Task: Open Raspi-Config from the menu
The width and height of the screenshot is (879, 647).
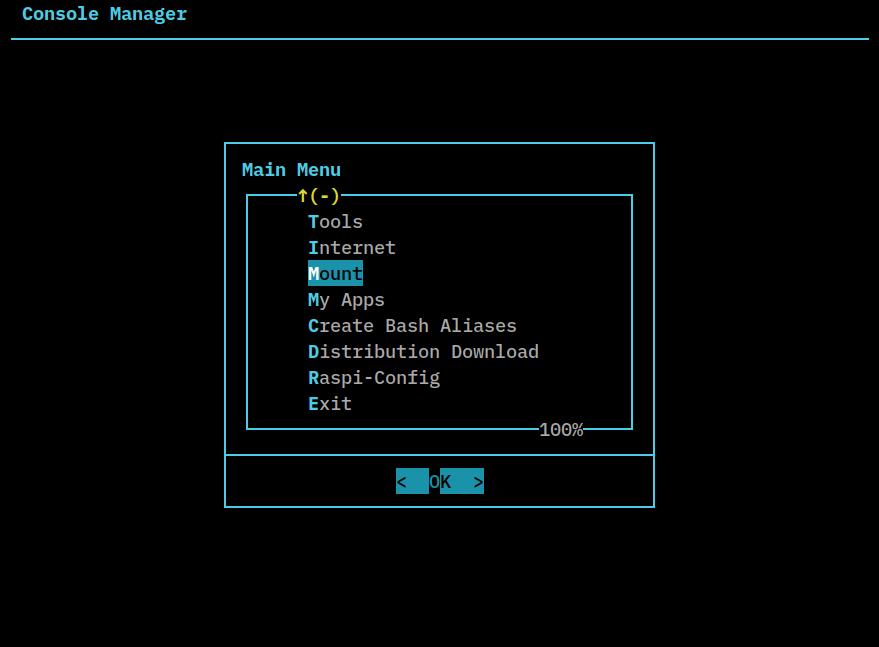Action: (x=374, y=377)
